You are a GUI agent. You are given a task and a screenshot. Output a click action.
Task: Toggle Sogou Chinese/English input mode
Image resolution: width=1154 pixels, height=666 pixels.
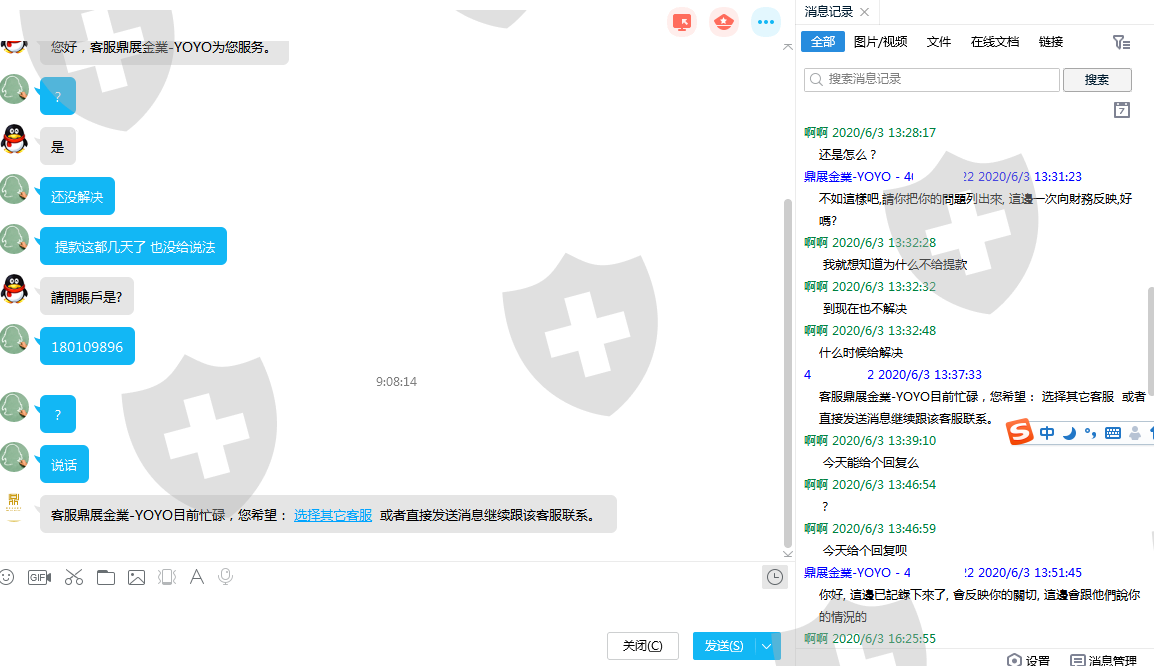click(1047, 433)
